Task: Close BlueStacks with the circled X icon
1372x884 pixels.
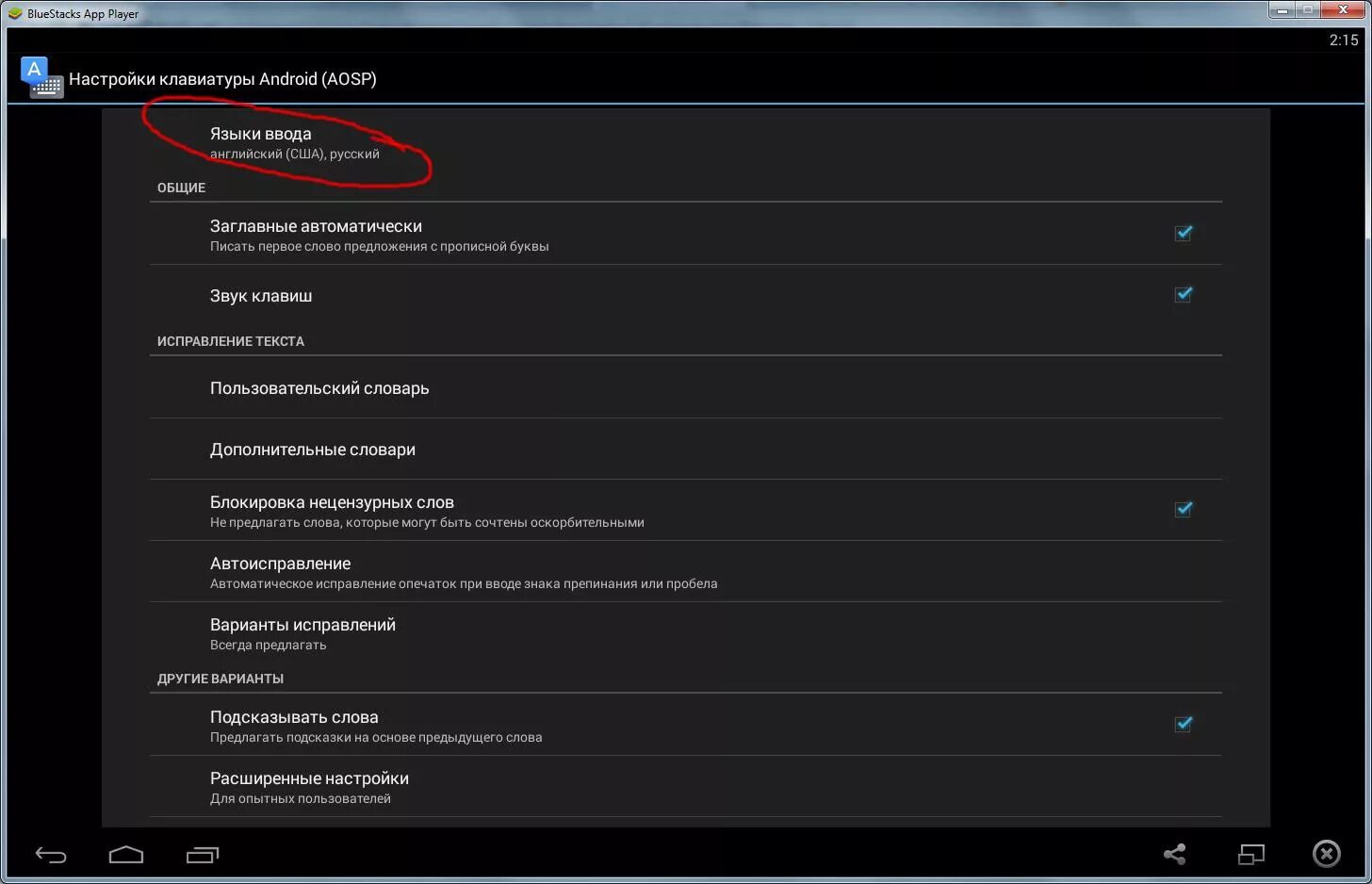Action: tap(1327, 854)
